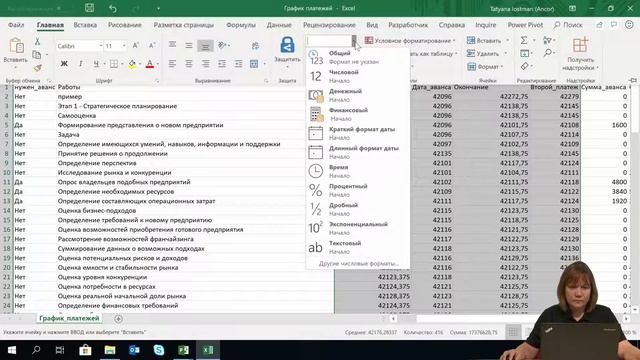Switch to the Вставка ribbon tab

click(85, 25)
